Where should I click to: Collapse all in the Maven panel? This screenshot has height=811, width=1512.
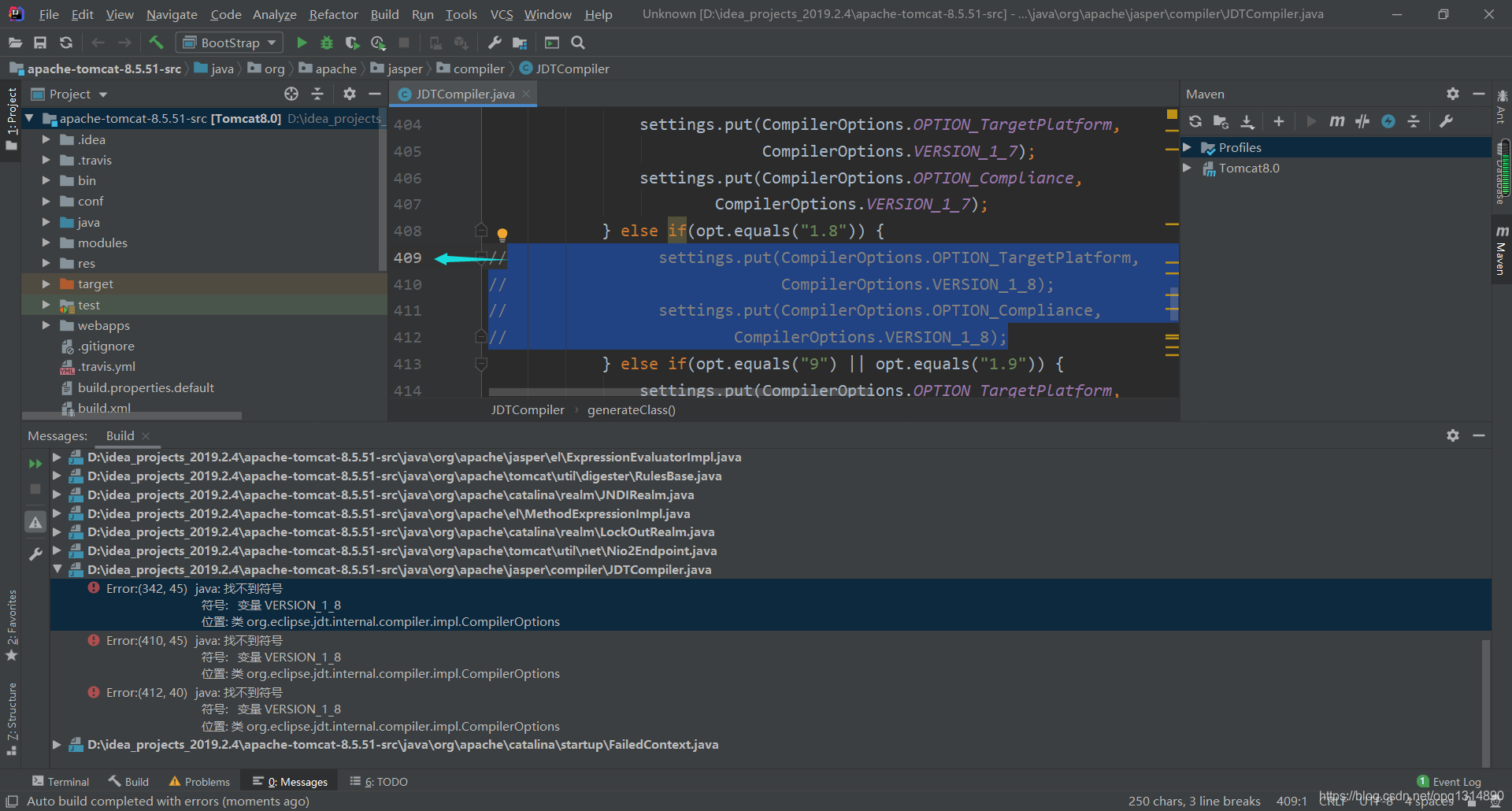tap(1414, 121)
